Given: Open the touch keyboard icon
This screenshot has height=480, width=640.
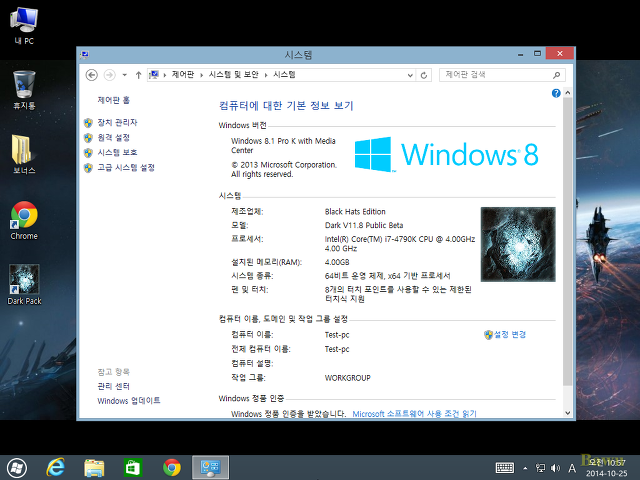Looking at the screenshot, I should tap(505, 468).
